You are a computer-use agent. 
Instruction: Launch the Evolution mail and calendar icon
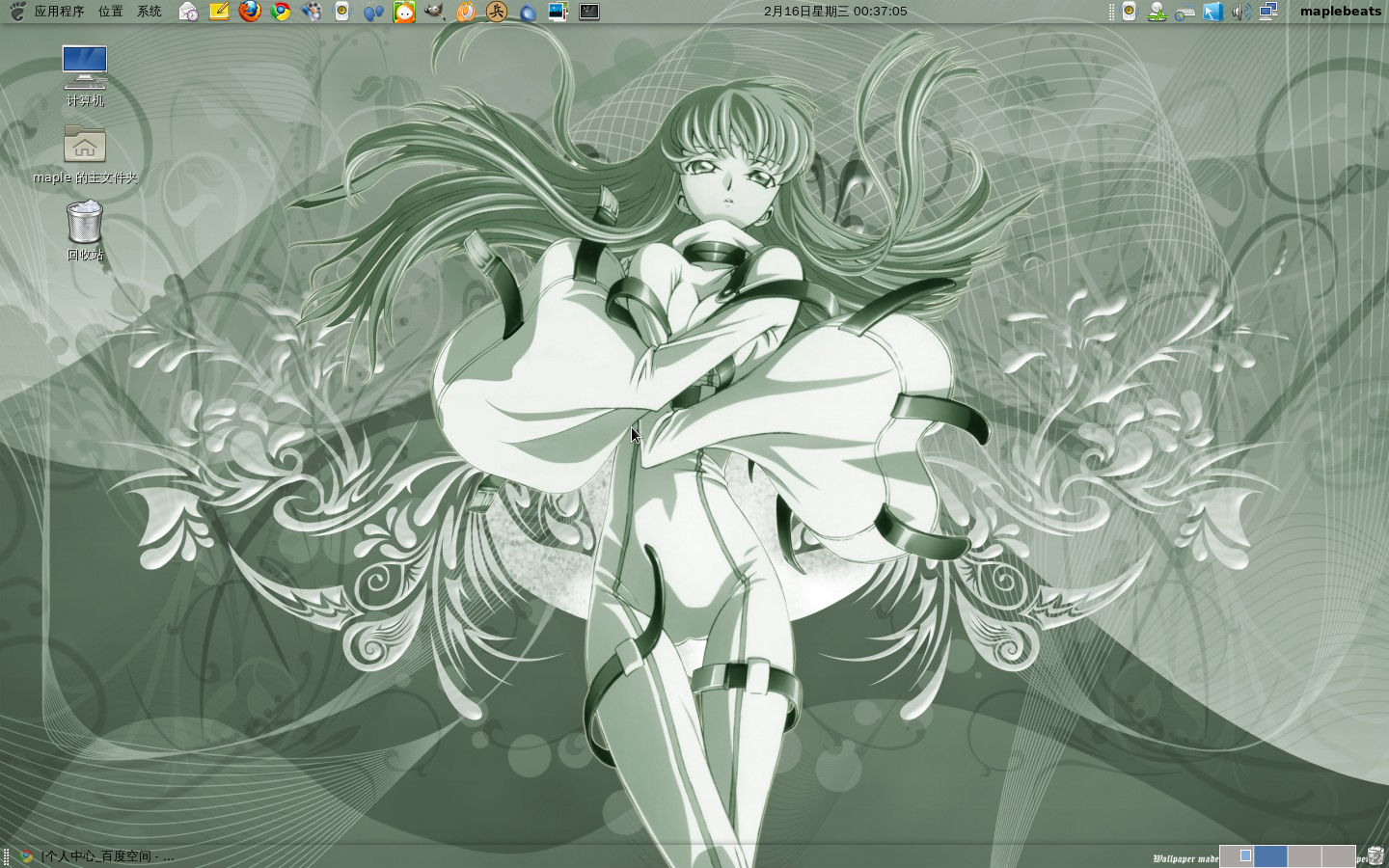point(189,12)
